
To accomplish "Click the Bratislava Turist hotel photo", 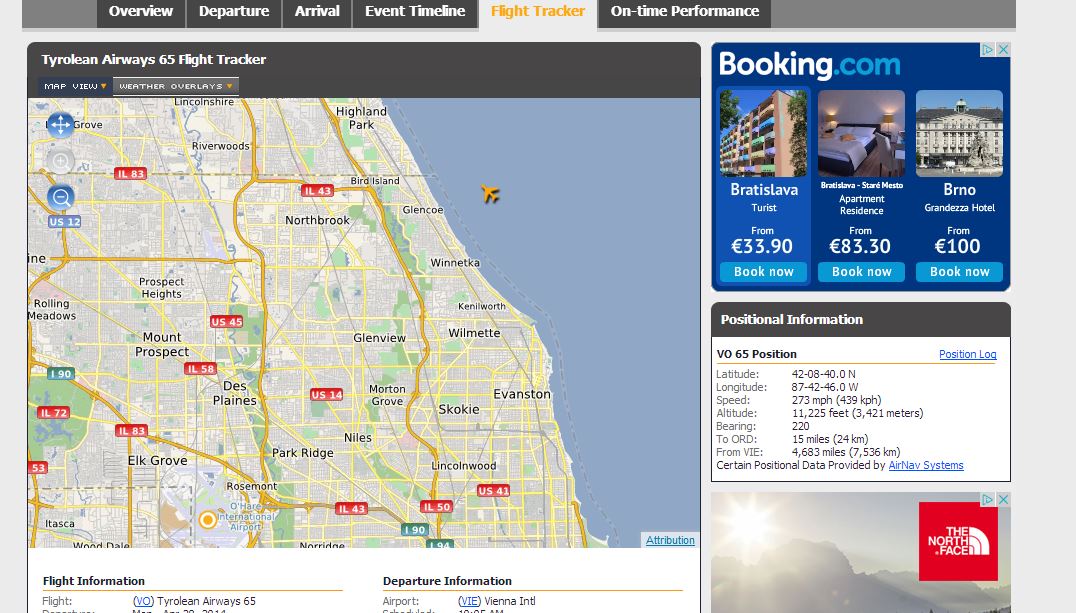I will pyautogui.click(x=764, y=134).
